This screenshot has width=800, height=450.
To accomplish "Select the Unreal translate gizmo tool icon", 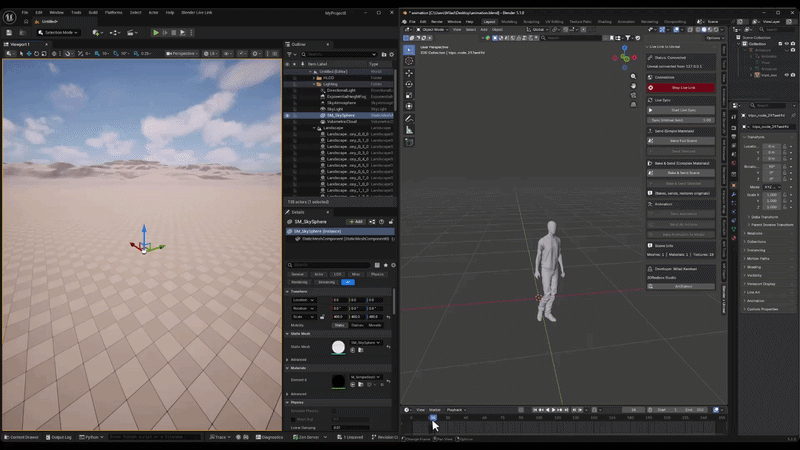I will click(x=29, y=54).
